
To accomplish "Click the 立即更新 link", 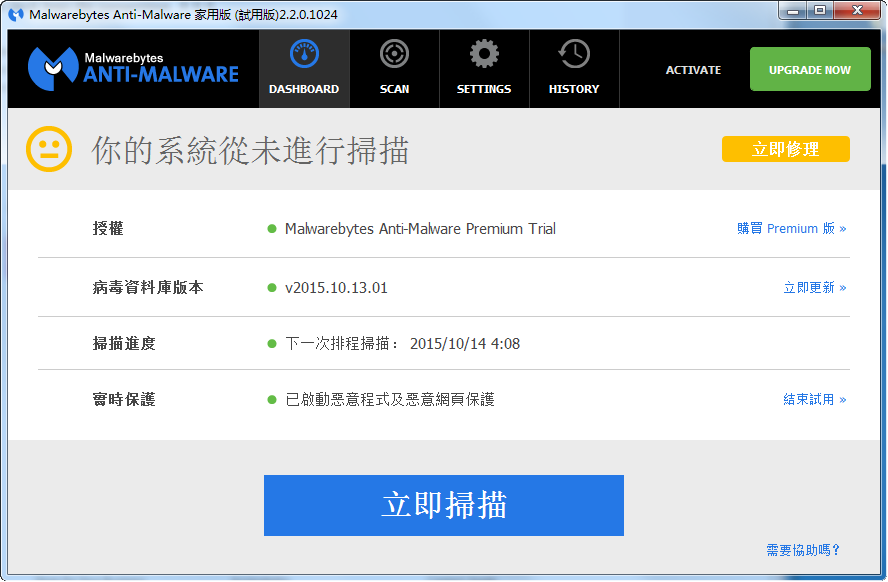I will pyautogui.click(x=814, y=288).
